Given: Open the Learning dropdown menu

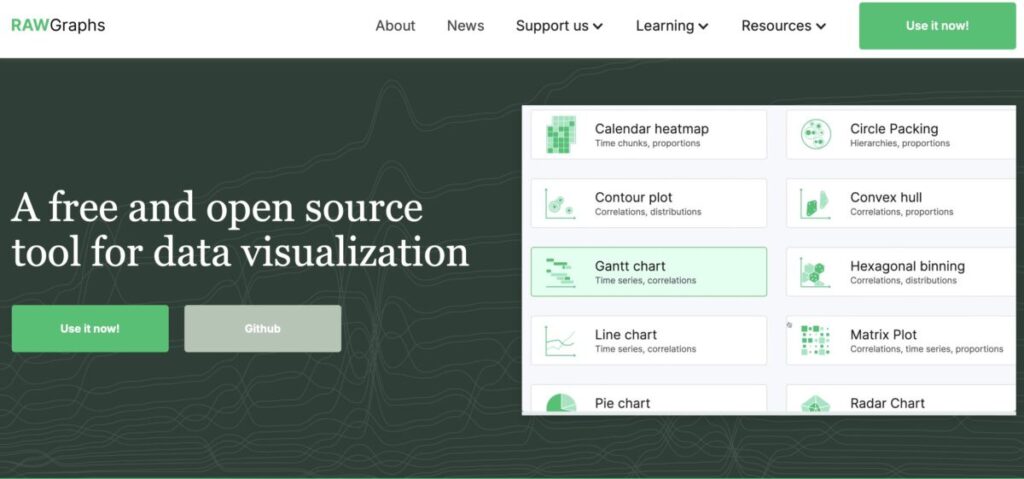Looking at the screenshot, I should coord(672,26).
